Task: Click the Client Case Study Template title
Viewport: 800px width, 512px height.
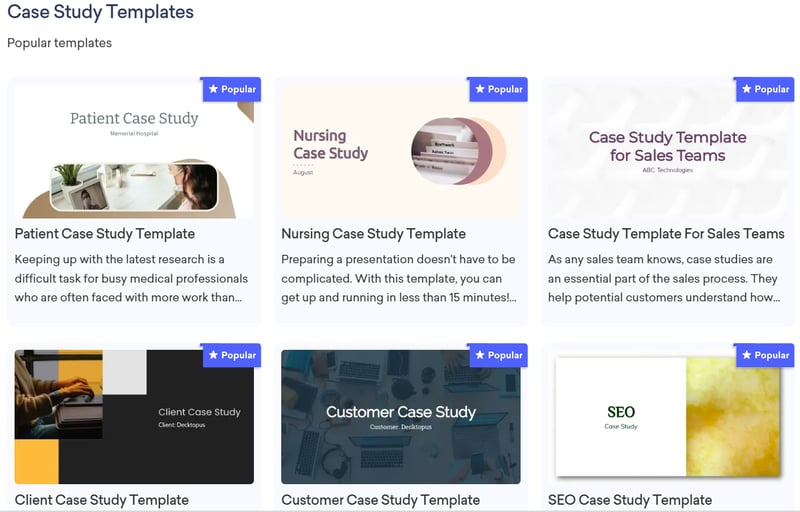Action: [102, 500]
